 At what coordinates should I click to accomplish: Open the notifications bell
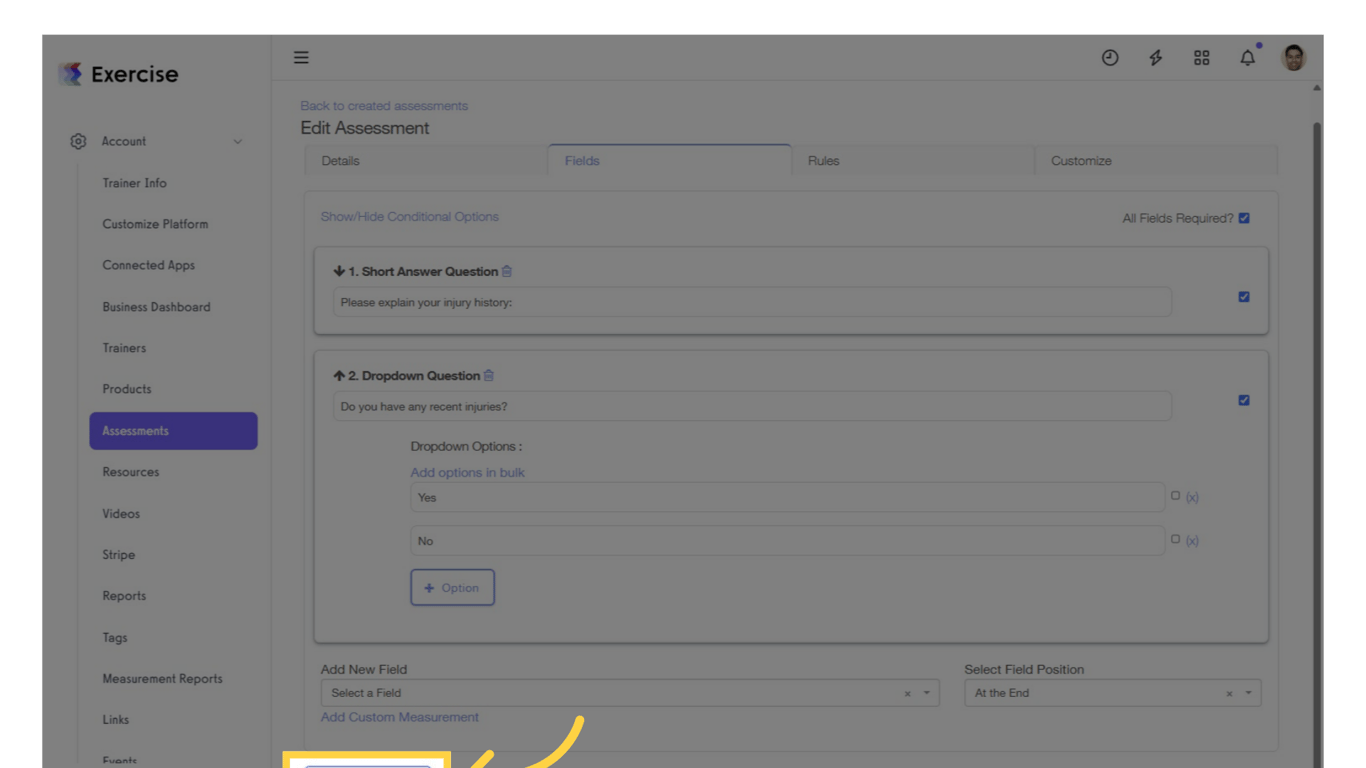pos(1247,57)
